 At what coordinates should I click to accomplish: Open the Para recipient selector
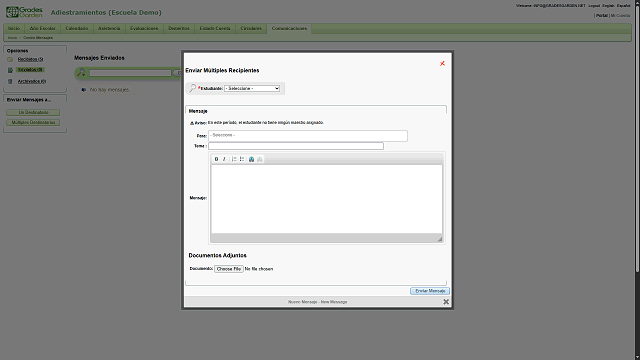pyautogui.click(x=308, y=136)
